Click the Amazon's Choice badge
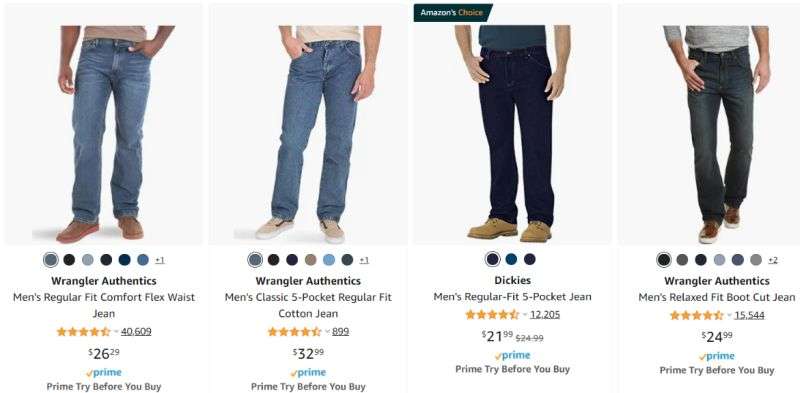This screenshot has width=800, height=393. pyautogui.click(x=453, y=13)
